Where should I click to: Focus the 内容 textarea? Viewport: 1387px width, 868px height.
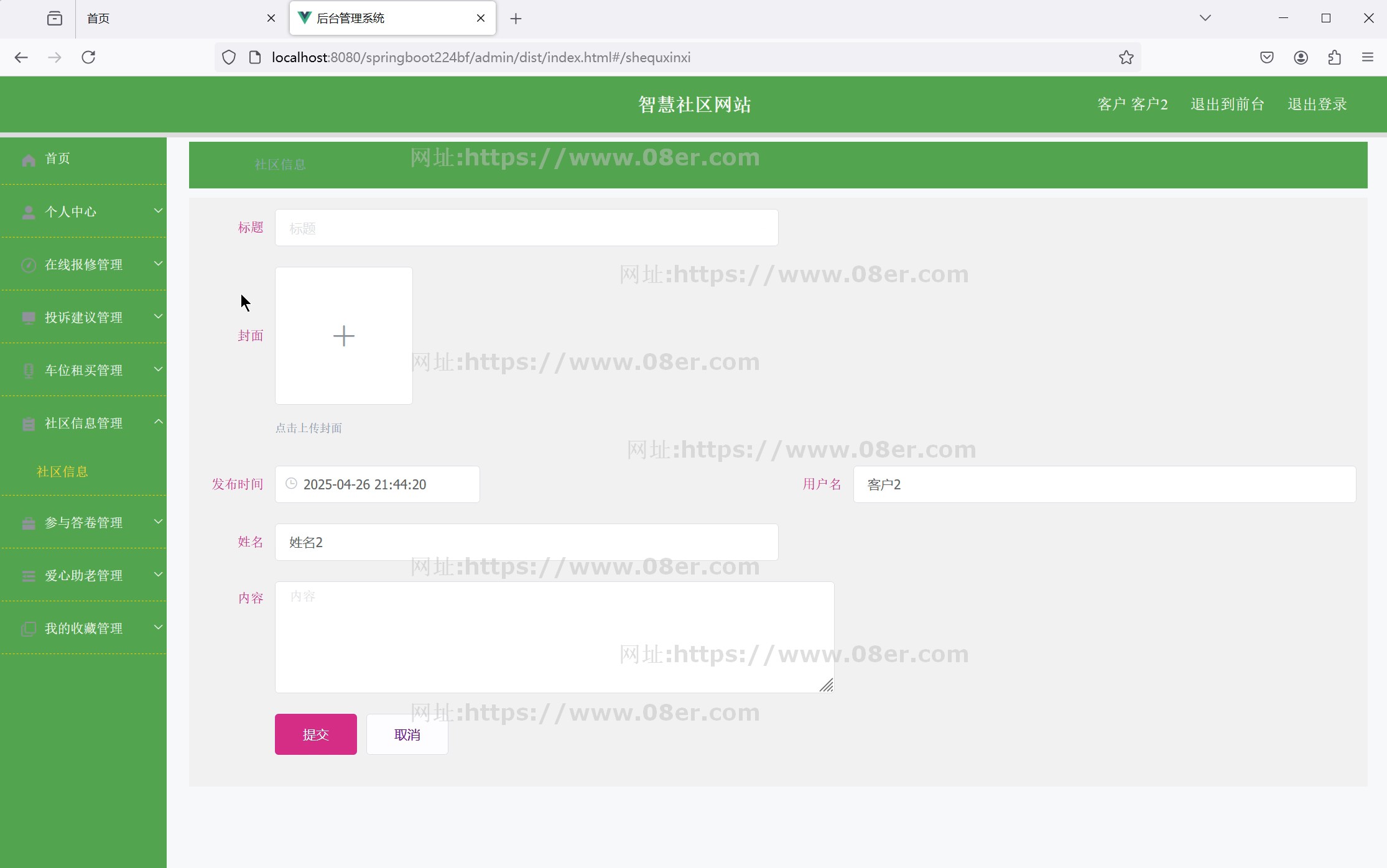coord(555,637)
